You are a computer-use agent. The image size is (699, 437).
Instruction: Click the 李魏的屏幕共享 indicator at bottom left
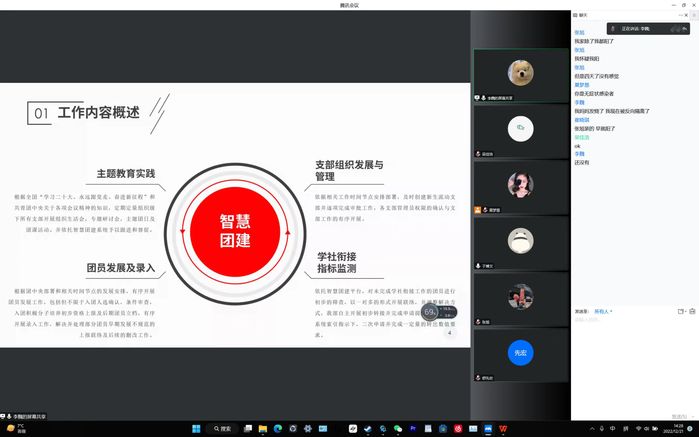click(x=25, y=416)
